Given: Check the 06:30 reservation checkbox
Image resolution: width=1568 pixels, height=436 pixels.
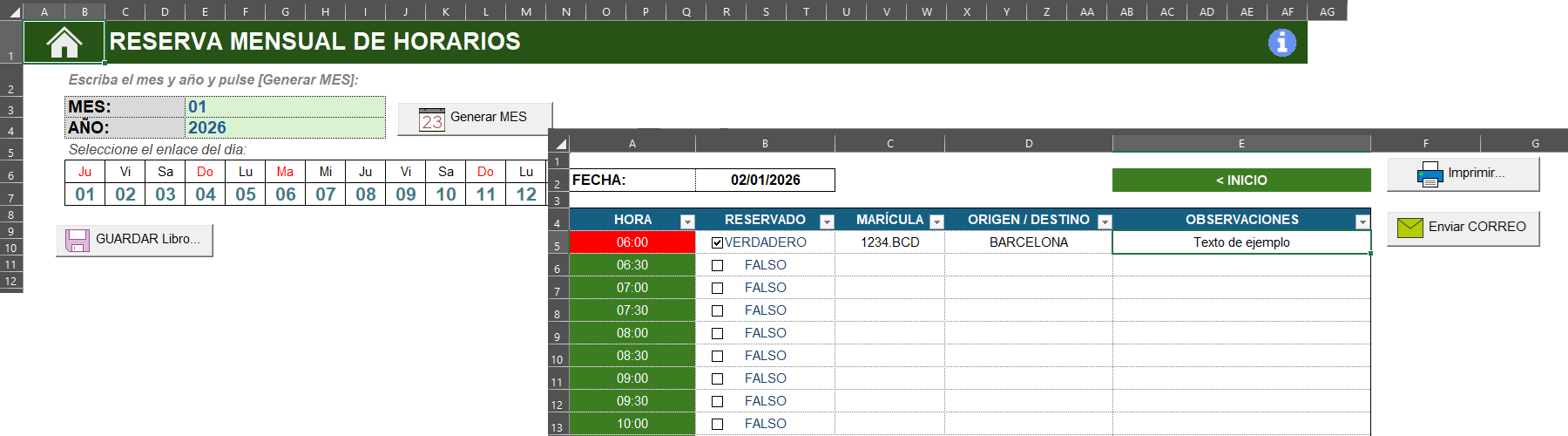Looking at the screenshot, I should (x=717, y=266).
